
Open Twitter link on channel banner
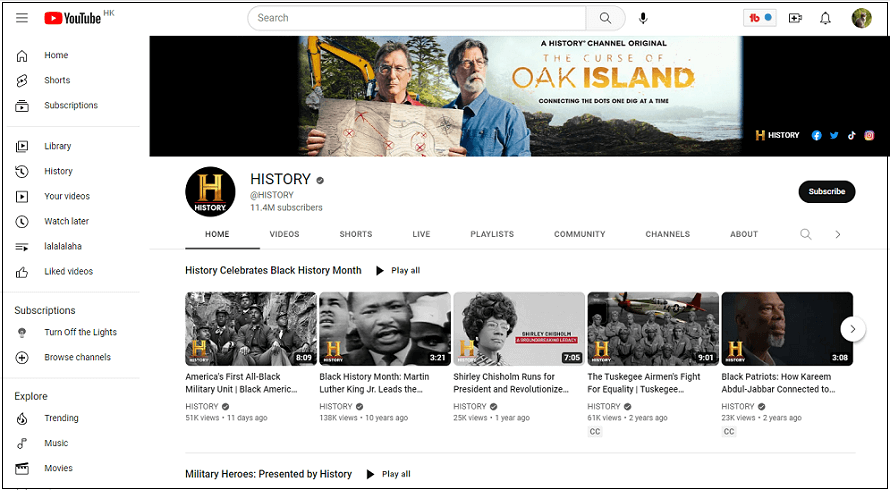(x=834, y=135)
